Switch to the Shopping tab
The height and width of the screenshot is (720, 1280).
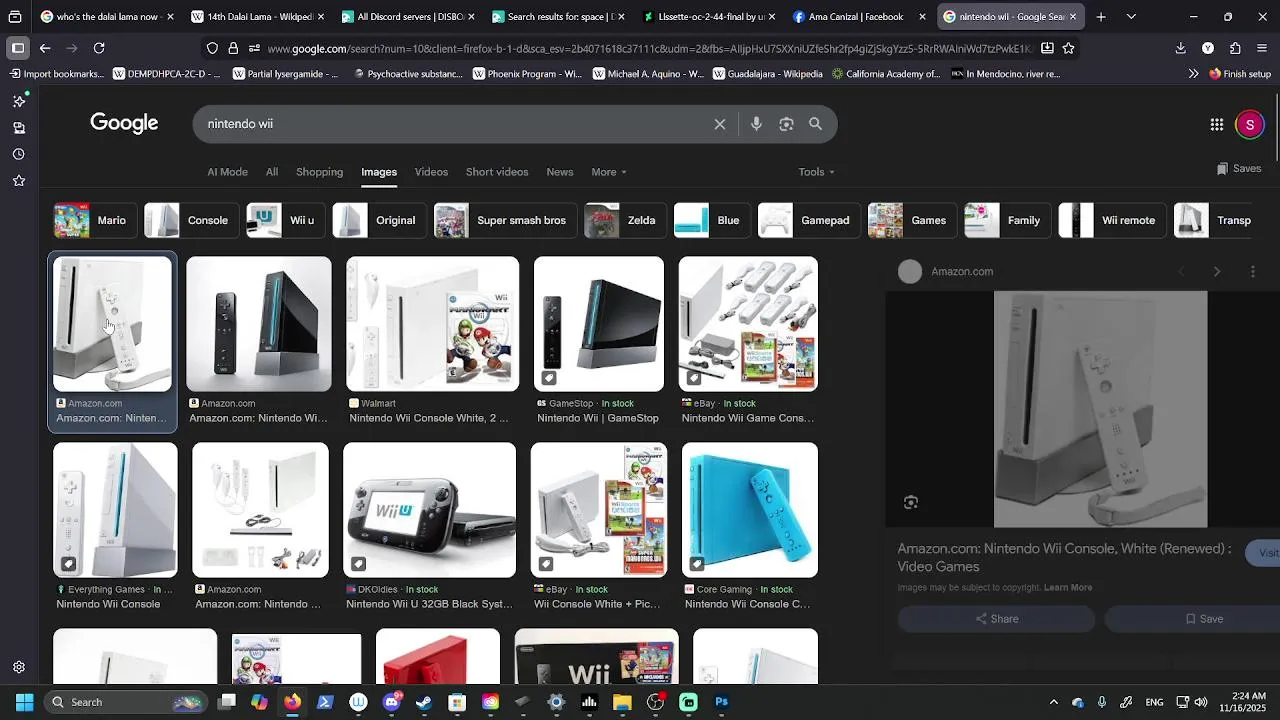(x=319, y=172)
